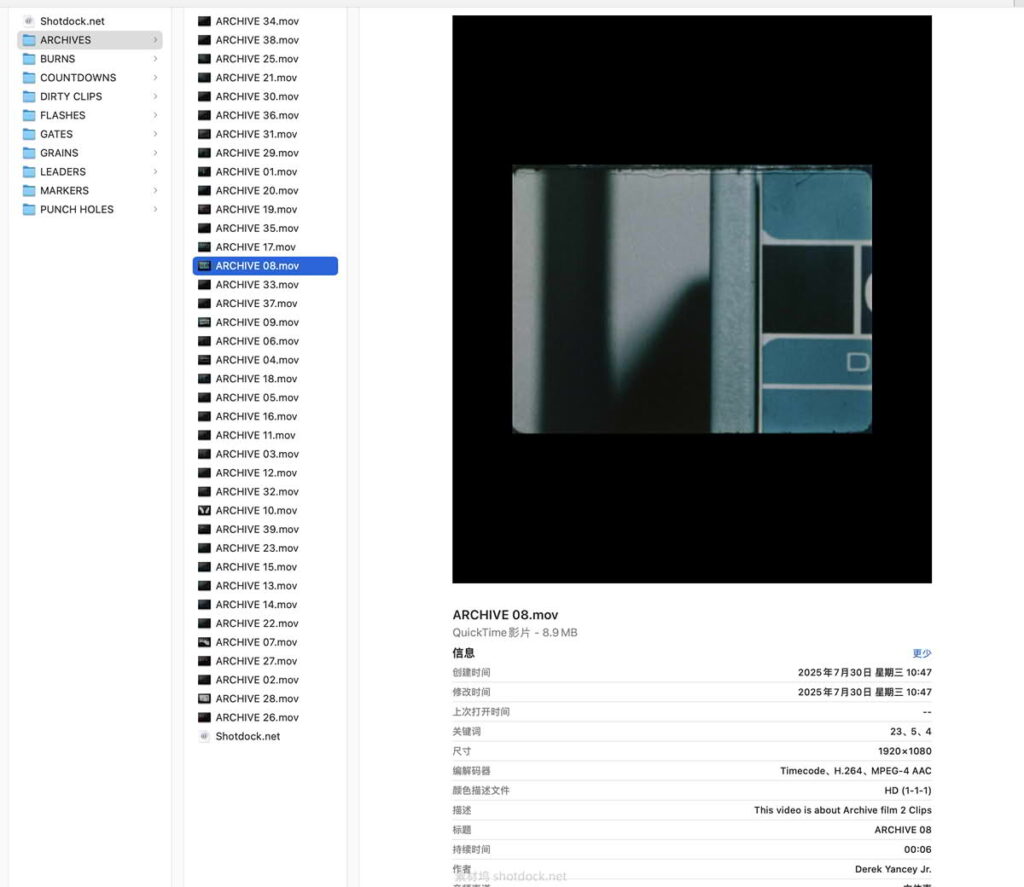Click the BURNS folder icon
This screenshot has width=1024, height=887.
click(x=29, y=59)
